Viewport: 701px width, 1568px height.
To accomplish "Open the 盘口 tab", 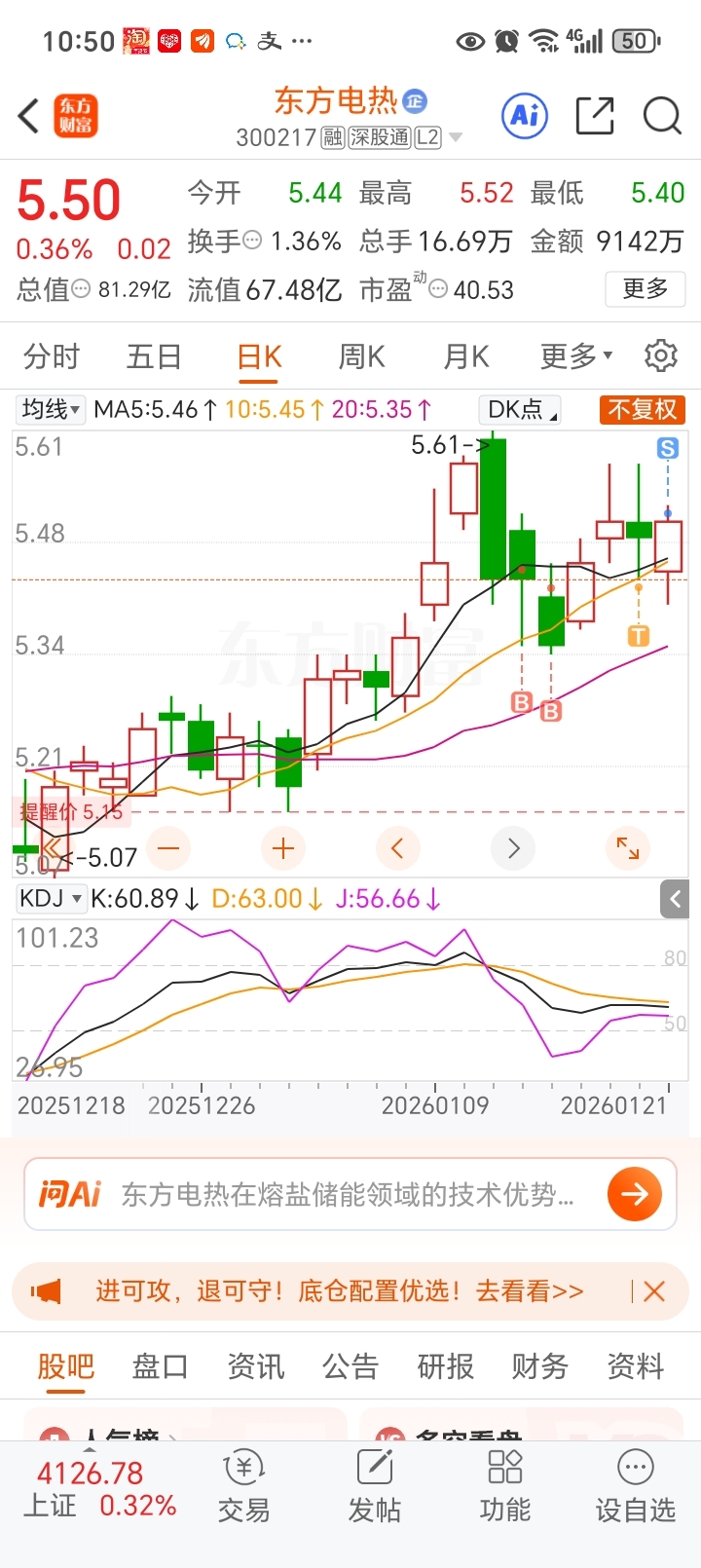I will tap(161, 1366).
